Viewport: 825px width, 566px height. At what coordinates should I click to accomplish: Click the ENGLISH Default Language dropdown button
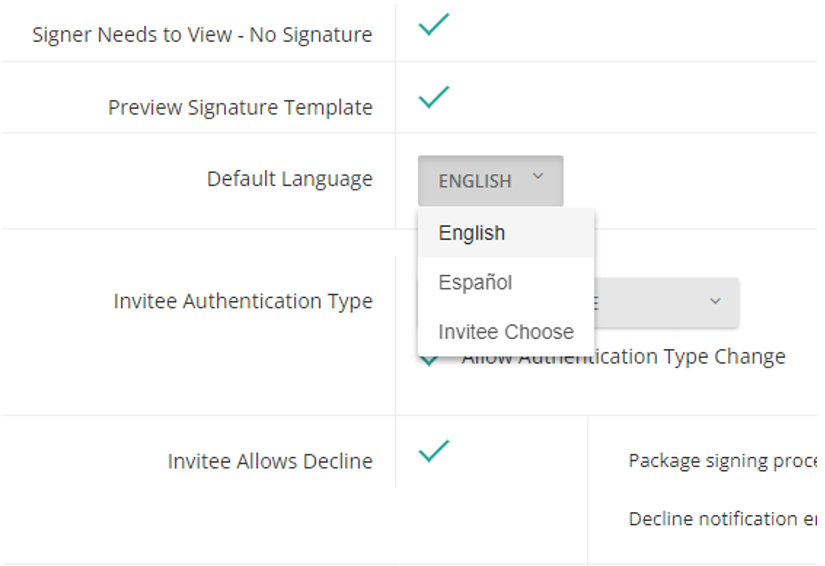click(x=490, y=181)
